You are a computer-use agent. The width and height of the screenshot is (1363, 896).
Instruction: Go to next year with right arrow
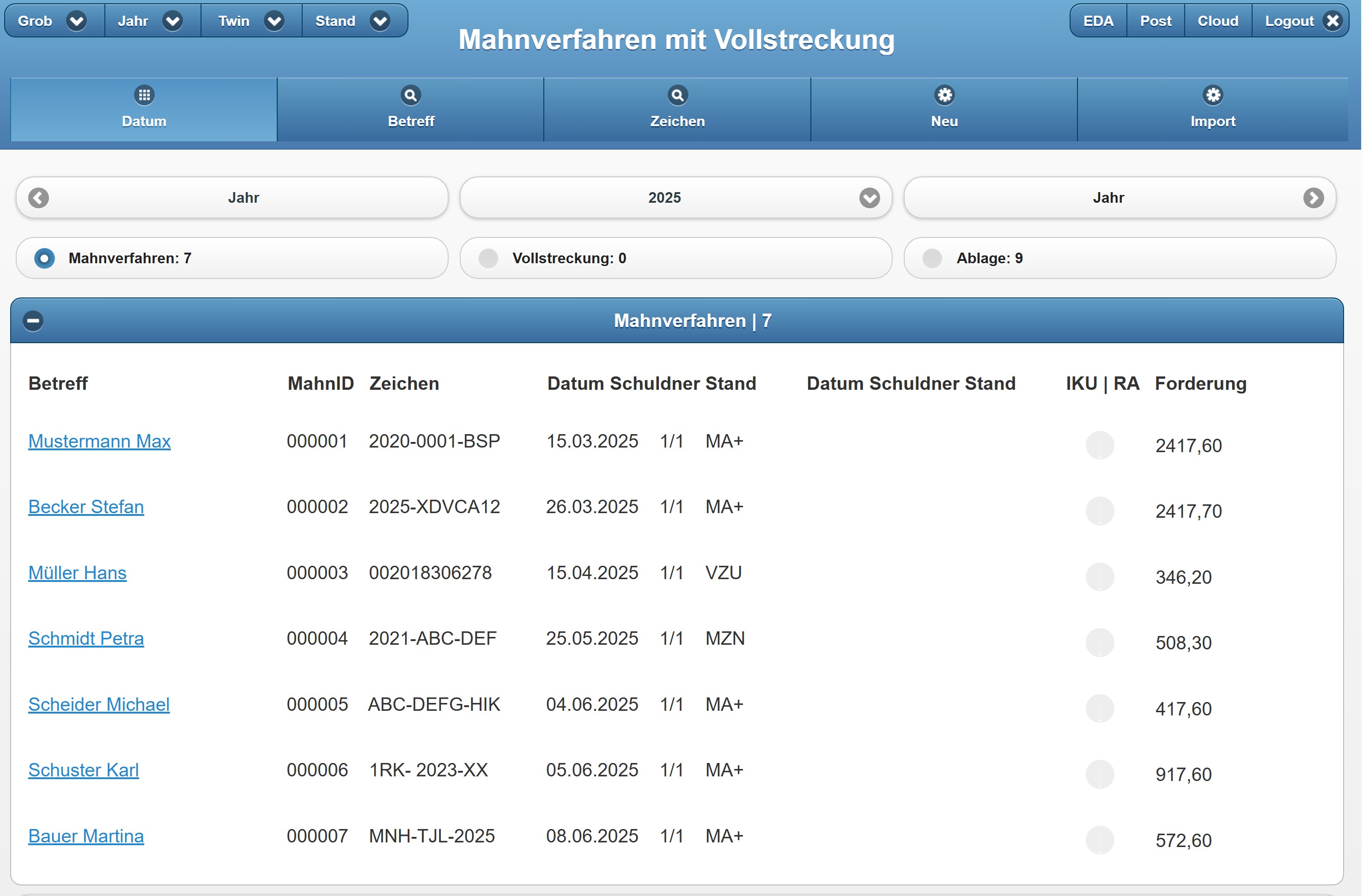tap(1313, 198)
